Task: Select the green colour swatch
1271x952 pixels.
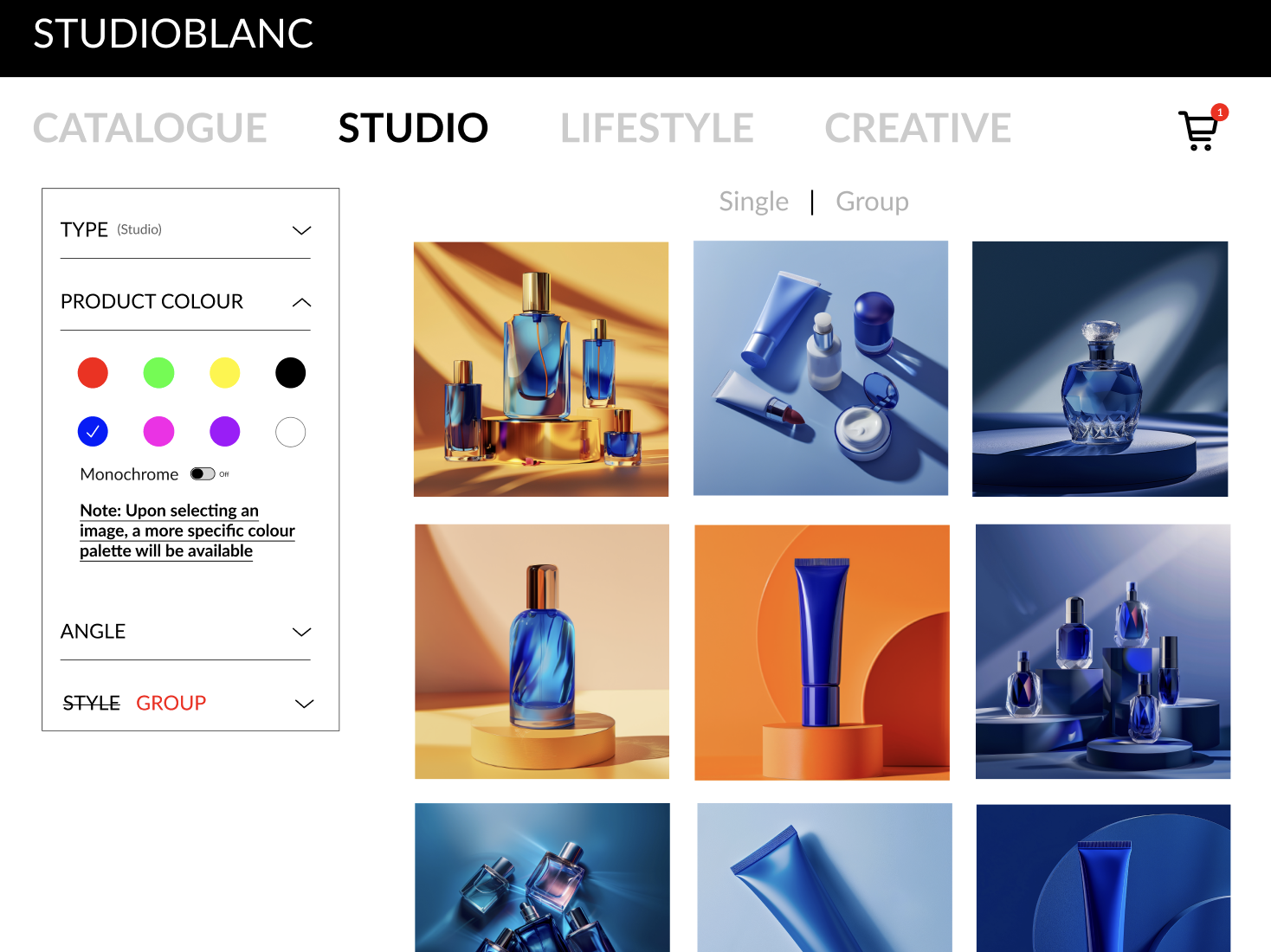Action: pos(158,373)
